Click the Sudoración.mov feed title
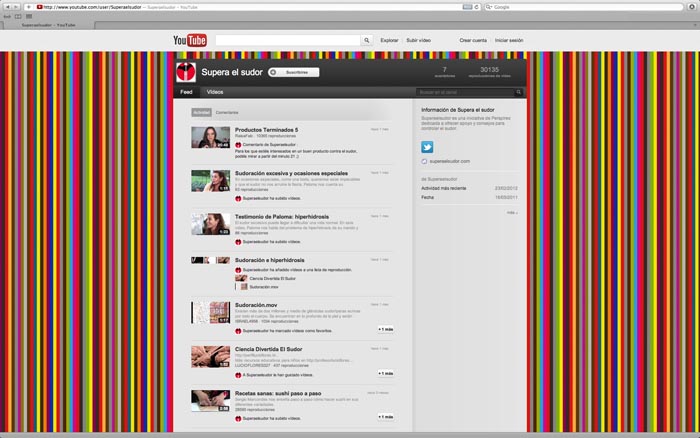The width and height of the screenshot is (700, 438). click(256, 305)
